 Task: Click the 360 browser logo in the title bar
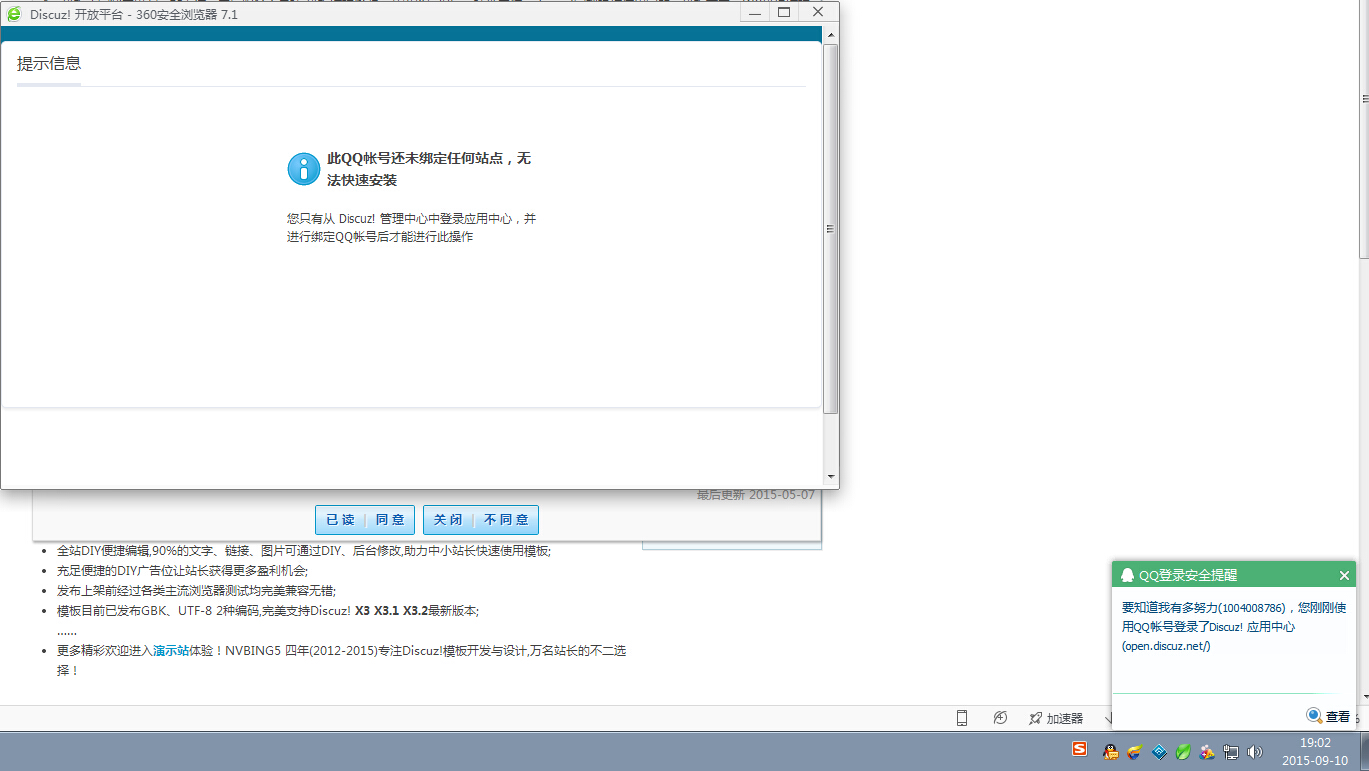point(14,14)
